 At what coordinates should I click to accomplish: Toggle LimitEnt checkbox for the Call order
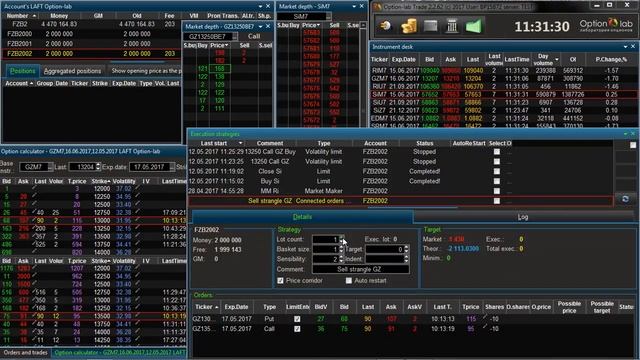tap(297, 329)
